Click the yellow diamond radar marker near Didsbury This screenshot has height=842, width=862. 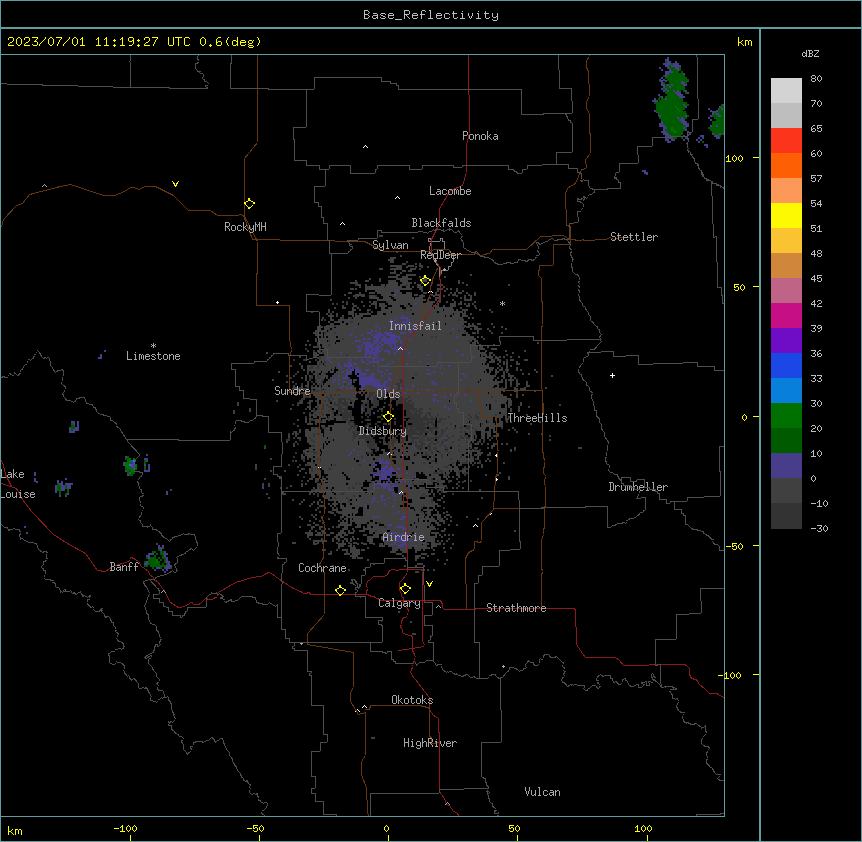pyautogui.click(x=388, y=417)
